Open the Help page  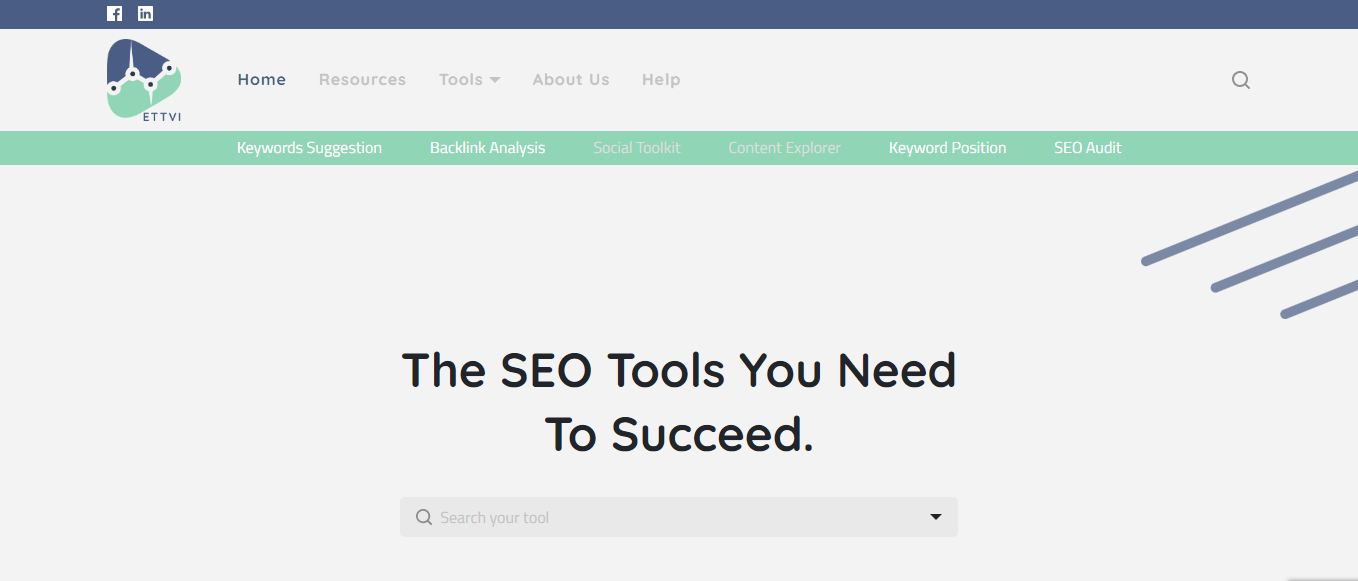pos(661,80)
